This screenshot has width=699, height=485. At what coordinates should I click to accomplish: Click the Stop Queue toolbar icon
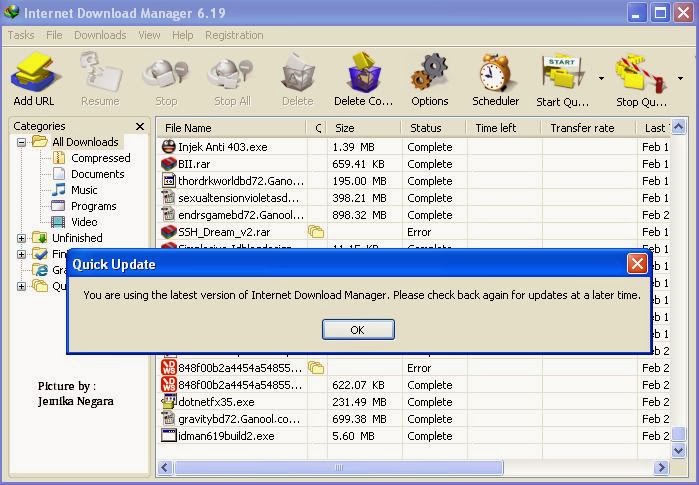640,72
